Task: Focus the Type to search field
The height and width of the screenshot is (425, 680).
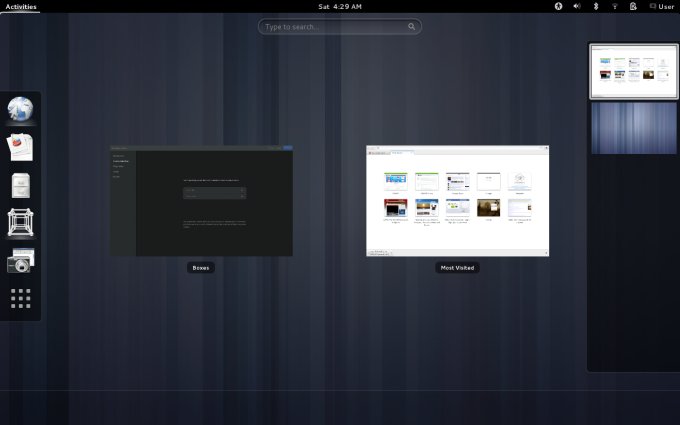Action: click(x=340, y=27)
